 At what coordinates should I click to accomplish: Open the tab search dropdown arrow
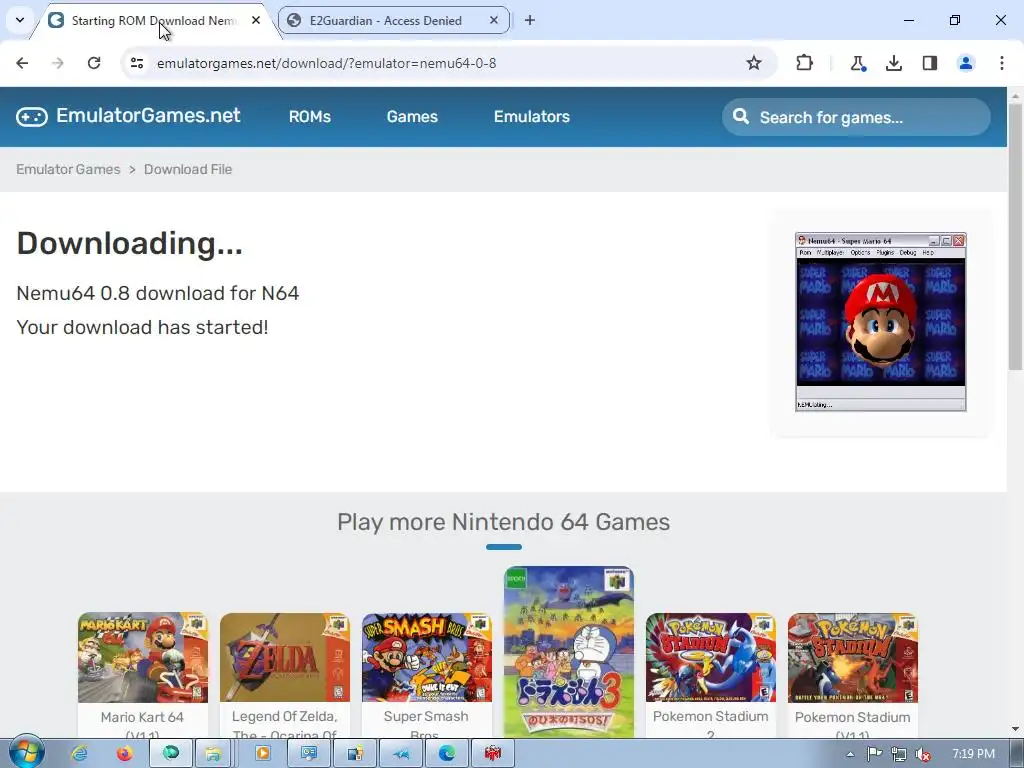20,20
